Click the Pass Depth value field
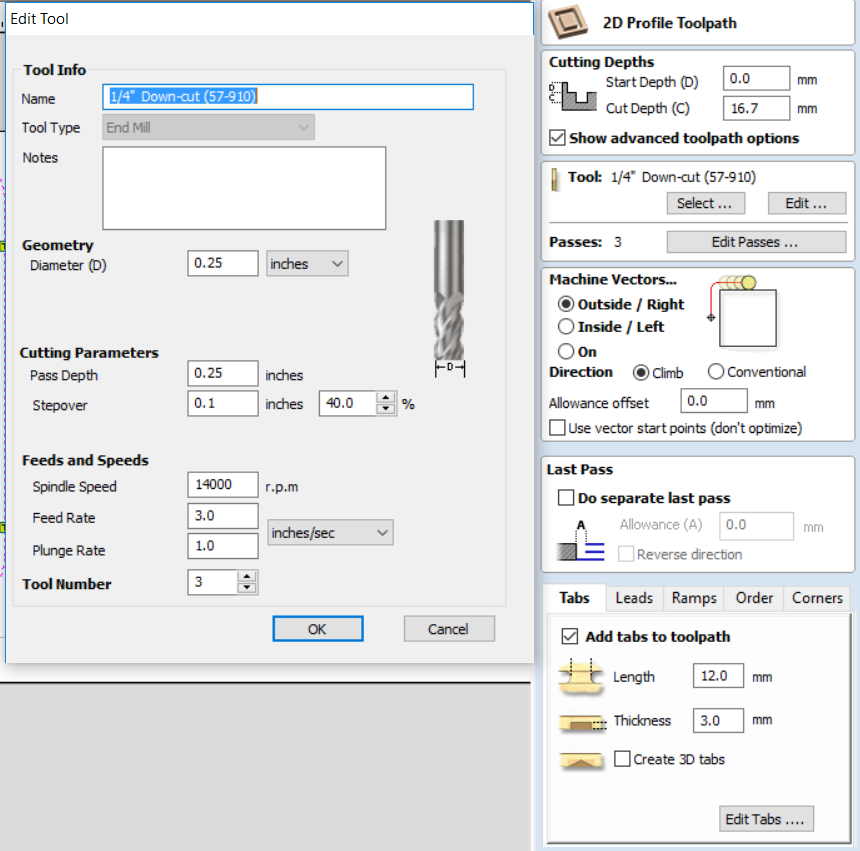Viewport: 860px width, 851px height. (x=223, y=373)
